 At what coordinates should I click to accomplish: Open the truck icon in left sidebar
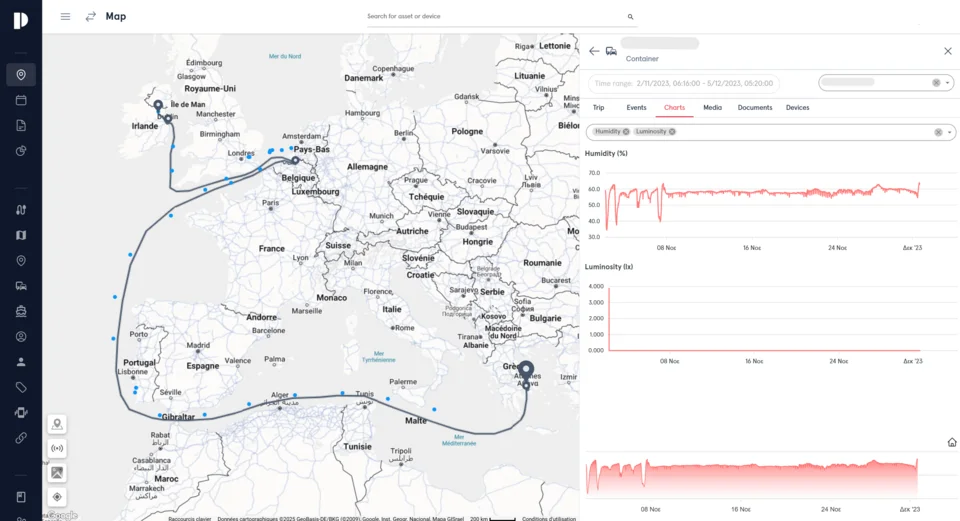[x=21, y=286]
